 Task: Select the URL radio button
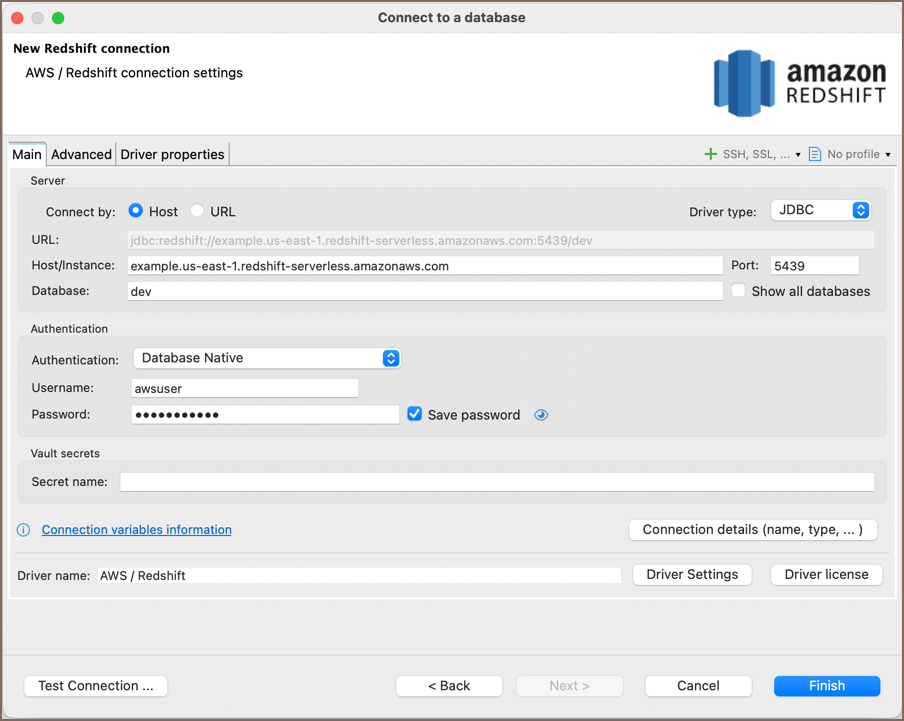pos(197,211)
